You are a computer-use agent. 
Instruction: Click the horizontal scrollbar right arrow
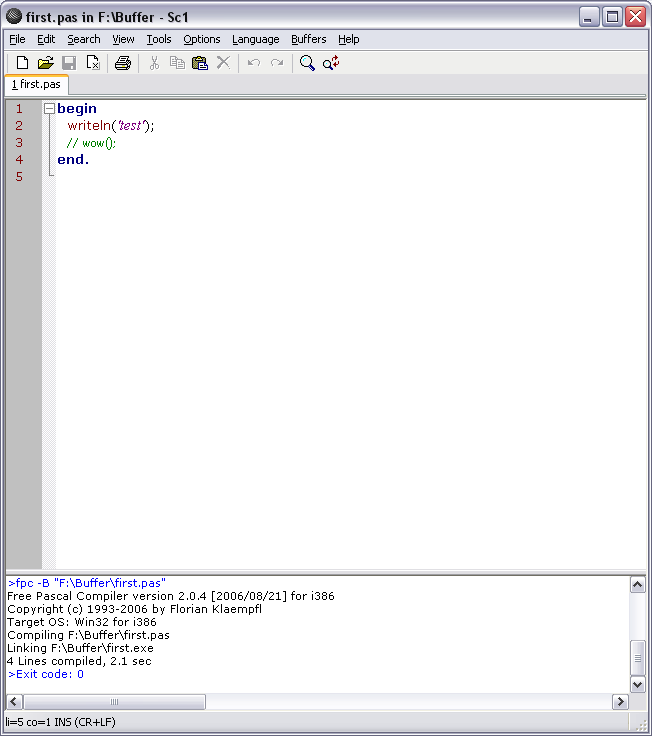pyautogui.click(x=620, y=702)
